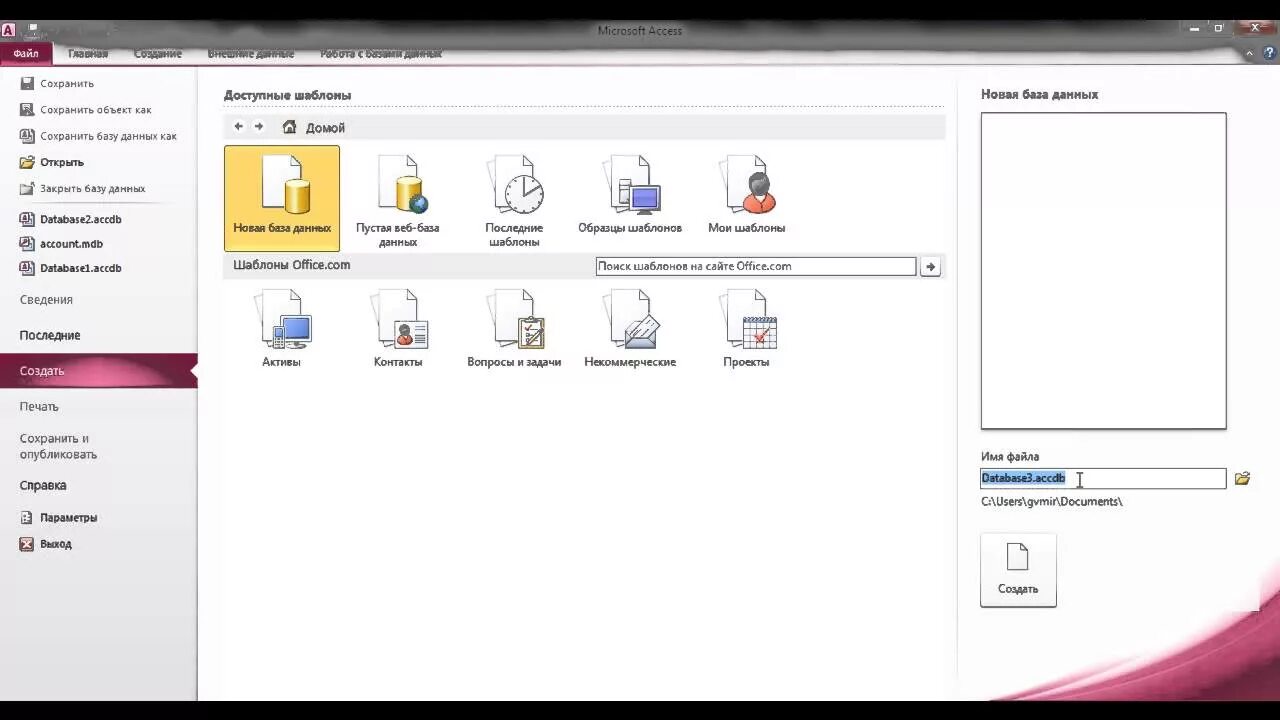Choose Закрыть базу данных
This screenshot has width=1280, height=720.
coord(82,188)
